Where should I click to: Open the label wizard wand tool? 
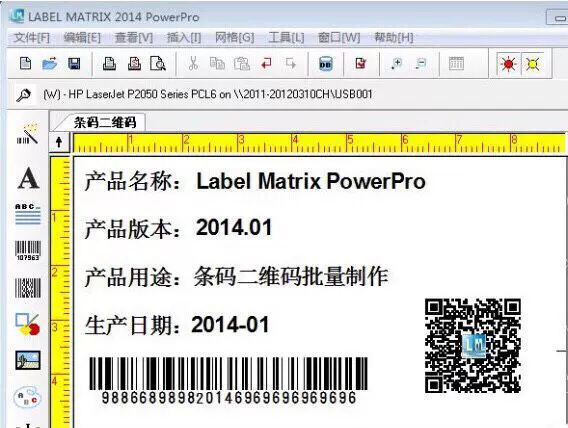point(28,134)
